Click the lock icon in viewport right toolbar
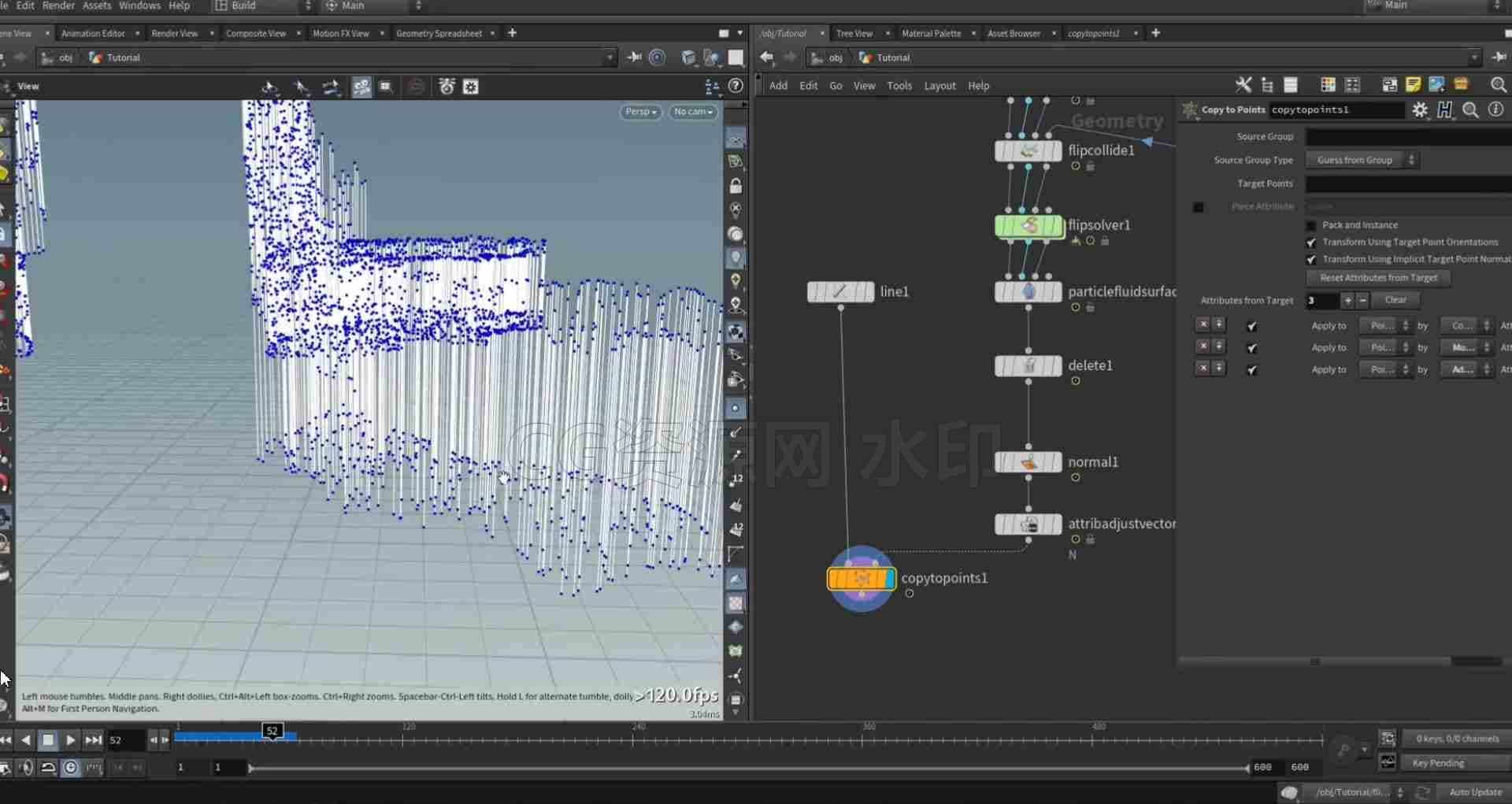Screen dimensions: 1512x804 pos(736,186)
